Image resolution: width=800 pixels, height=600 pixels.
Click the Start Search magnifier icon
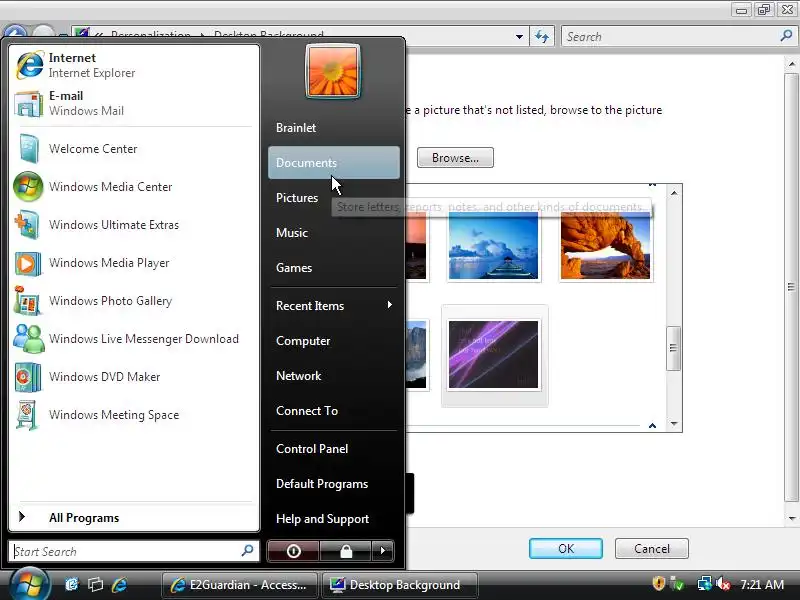tap(247, 551)
